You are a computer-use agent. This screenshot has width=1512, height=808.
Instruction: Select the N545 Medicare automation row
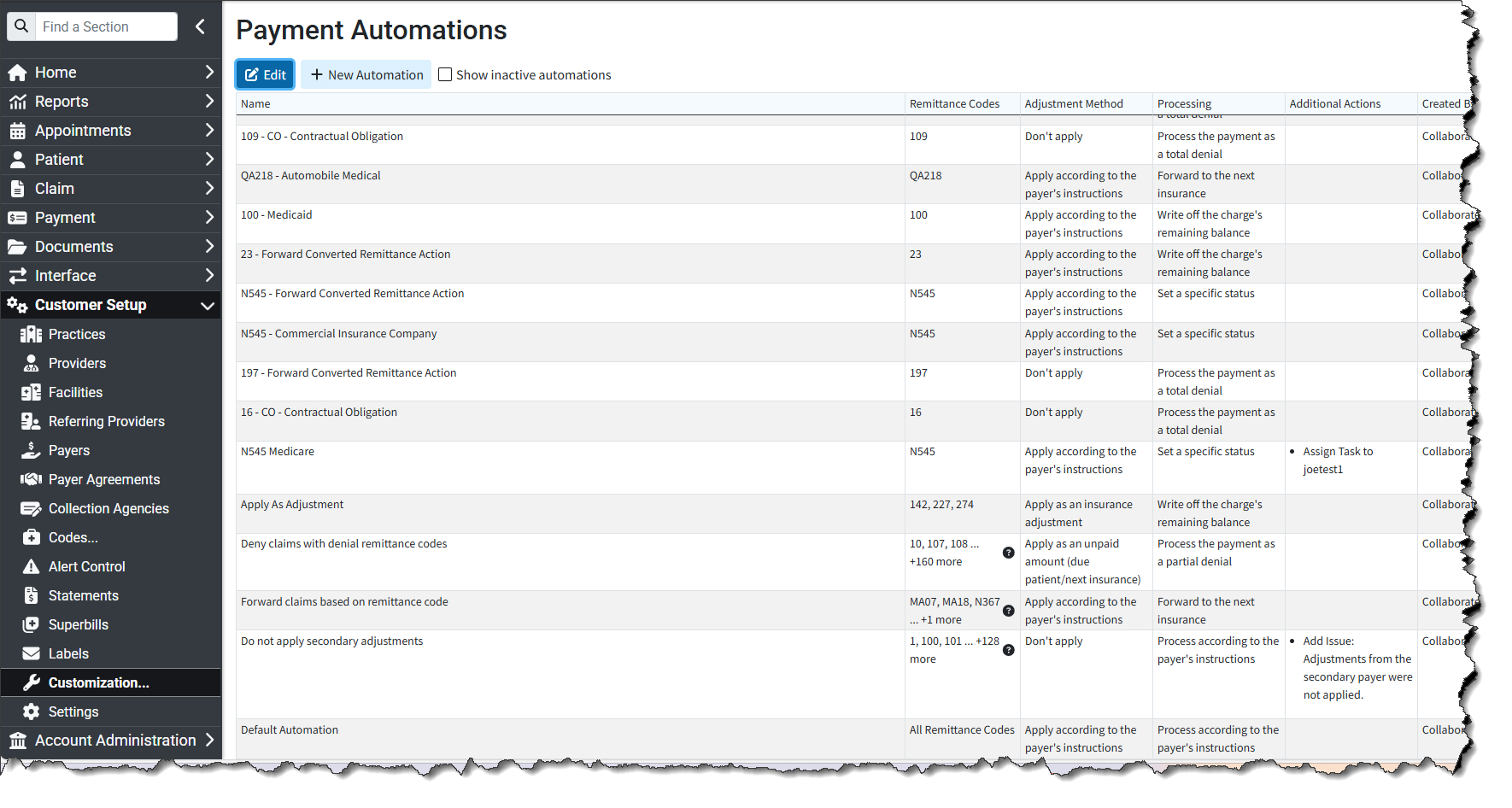[853, 467]
